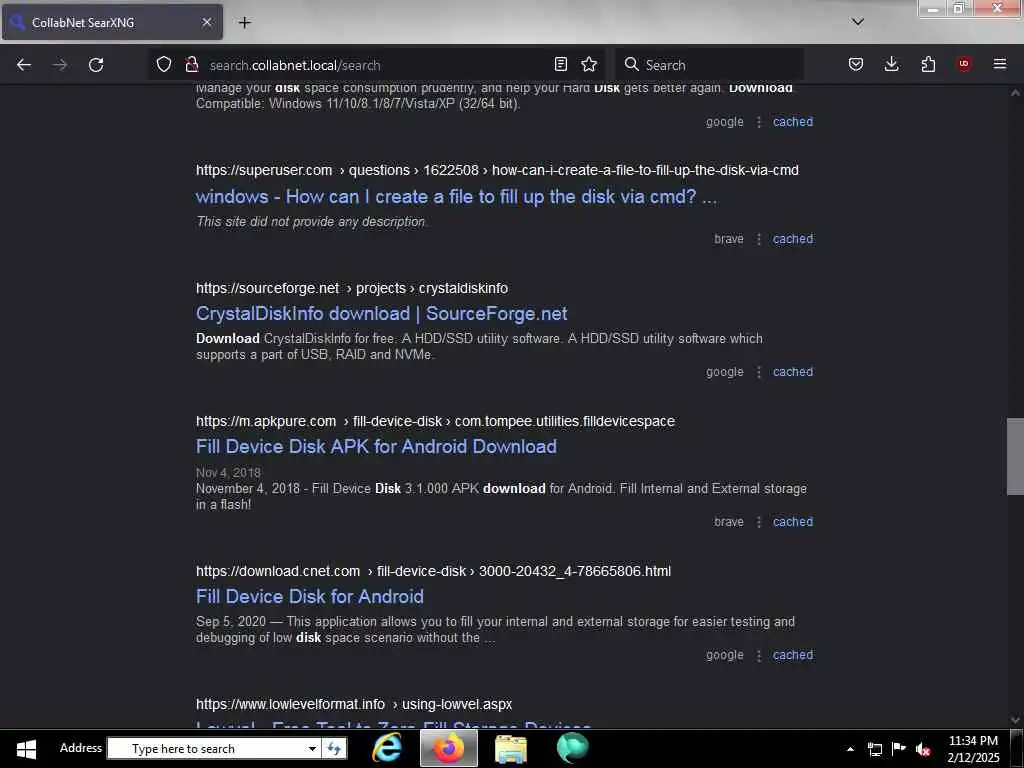Viewport: 1024px width, 768px height.
Task: Open cached version of apkpure result
Action: pos(793,522)
